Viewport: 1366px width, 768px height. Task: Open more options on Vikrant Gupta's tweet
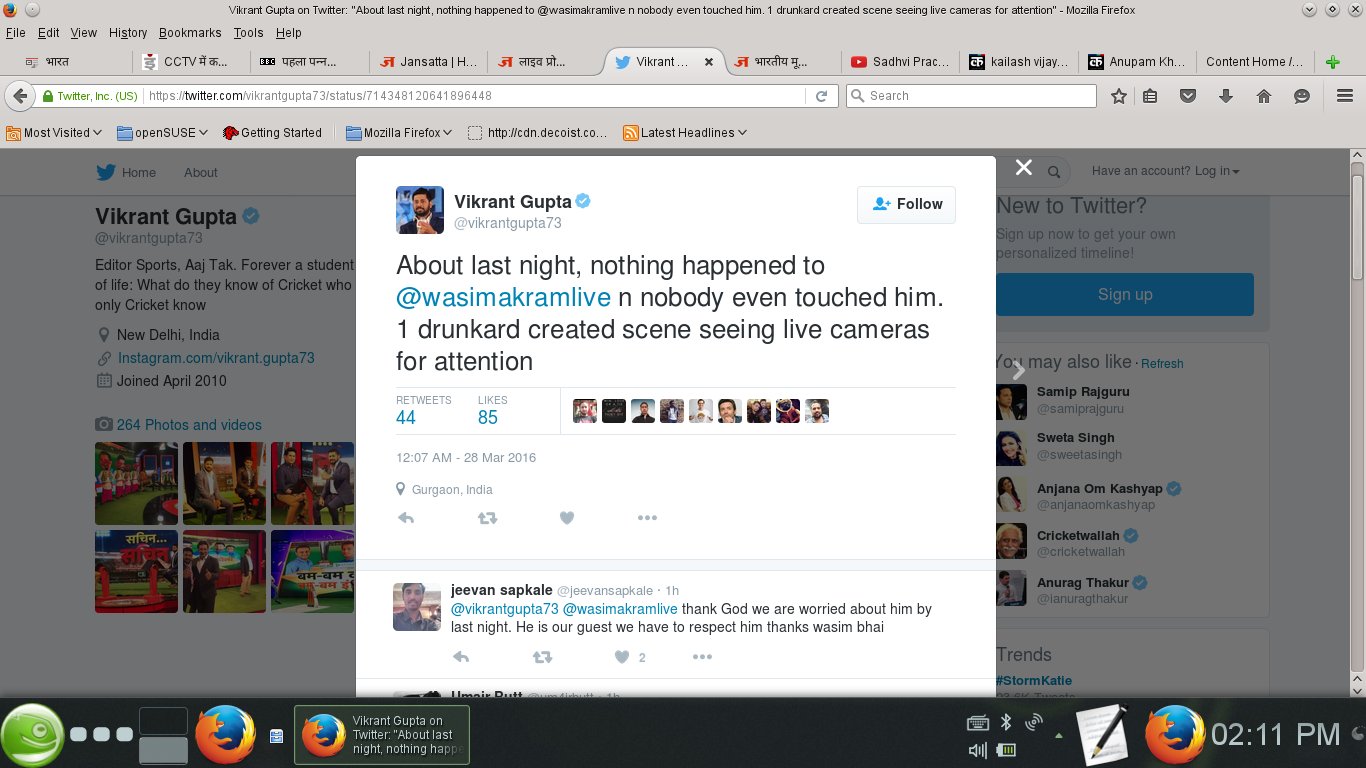(647, 518)
